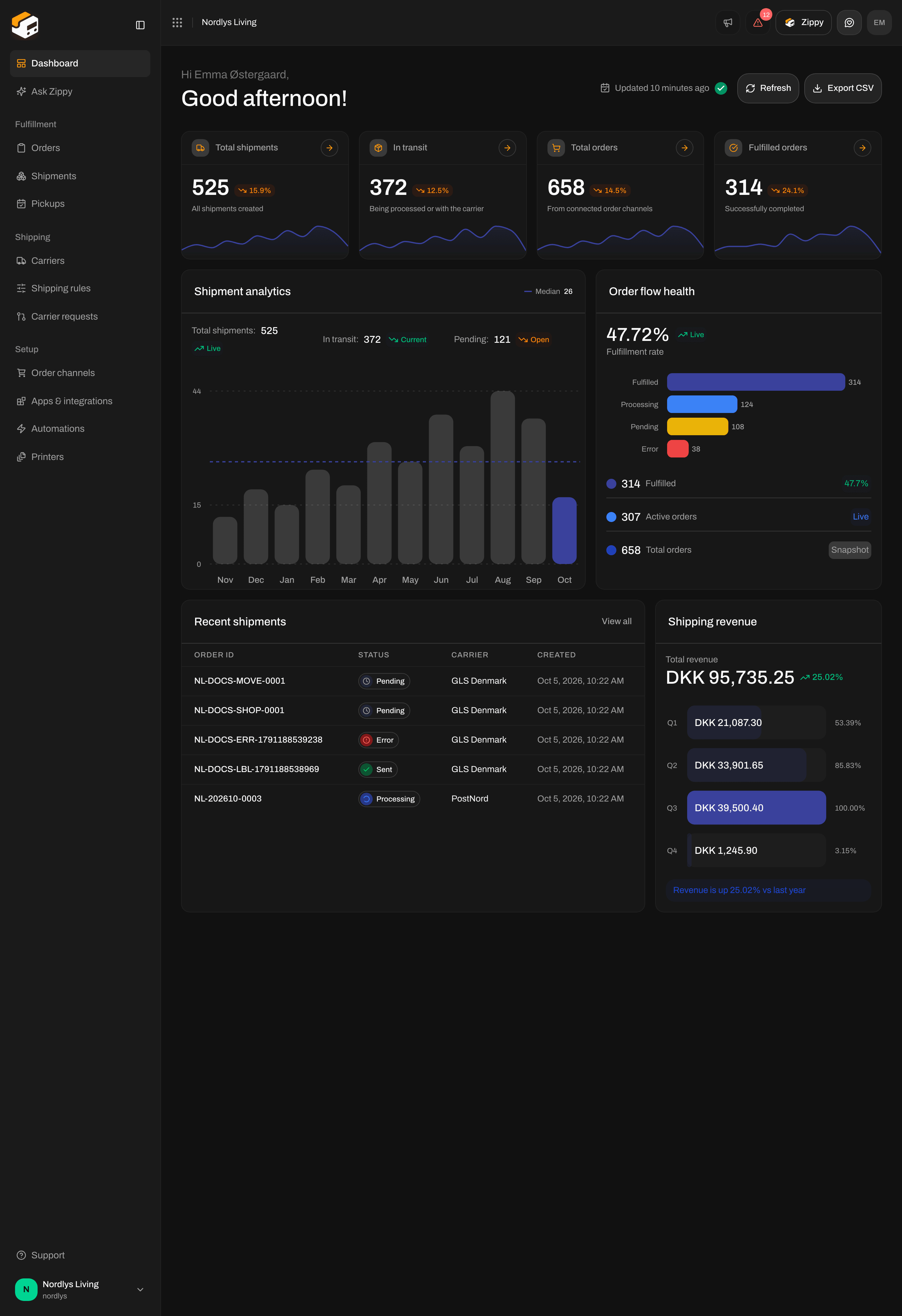Image resolution: width=902 pixels, height=1316 pixels.
Task: Open Order channels page
Action: 80,373
